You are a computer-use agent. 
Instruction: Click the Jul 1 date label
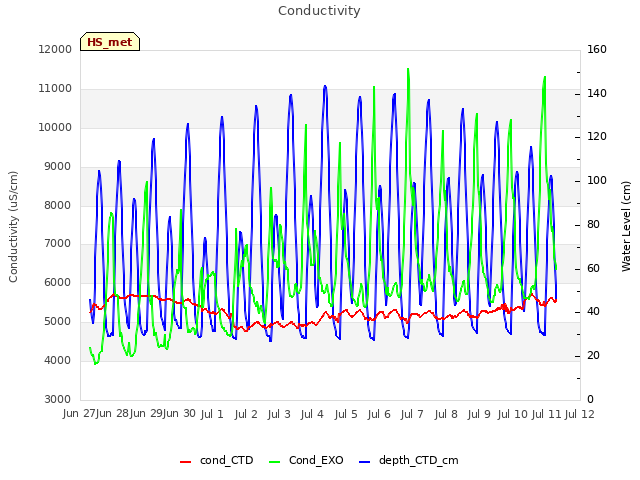point(212,414)
